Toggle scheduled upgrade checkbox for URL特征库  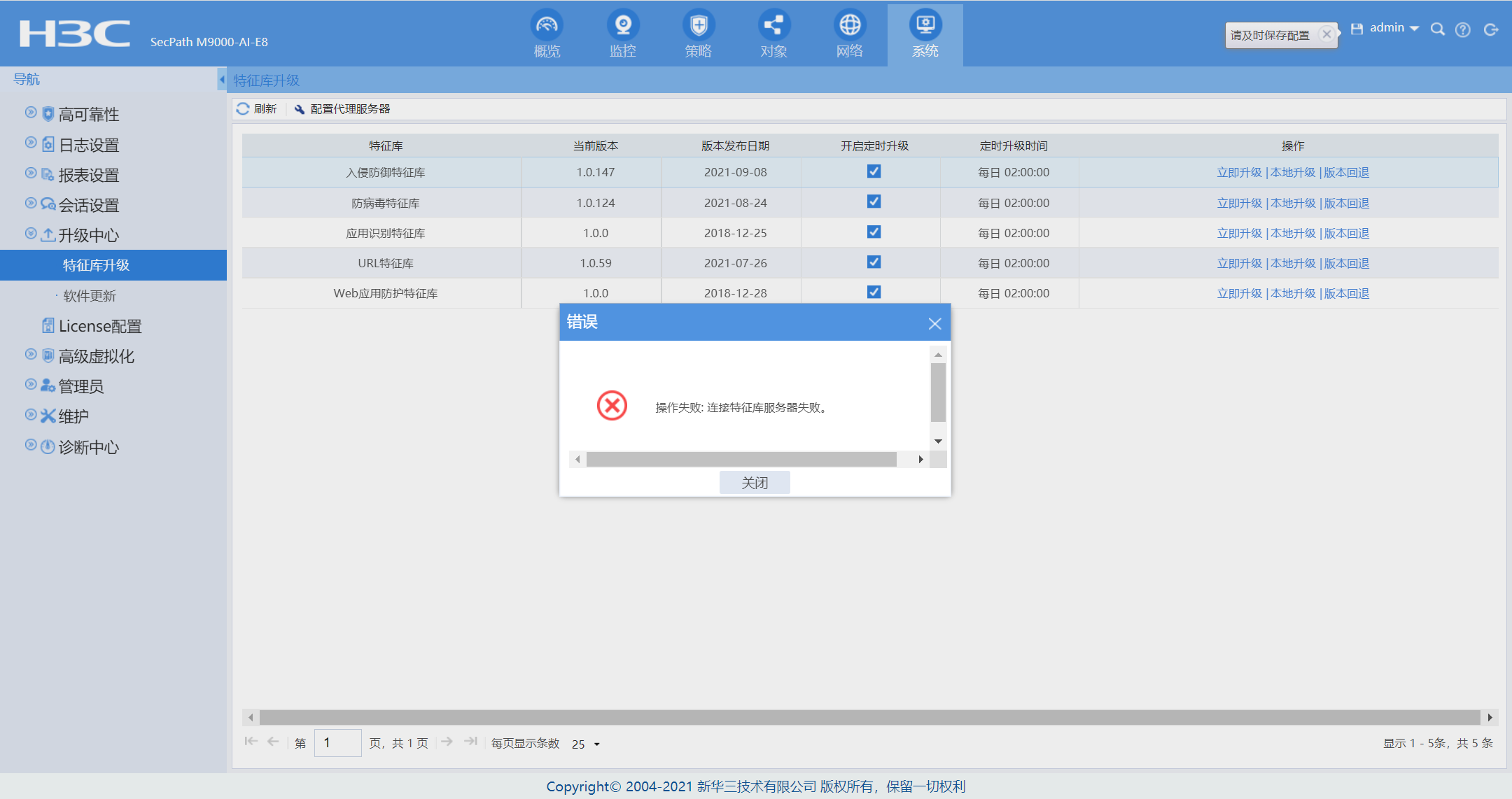(x=874, y=262)
